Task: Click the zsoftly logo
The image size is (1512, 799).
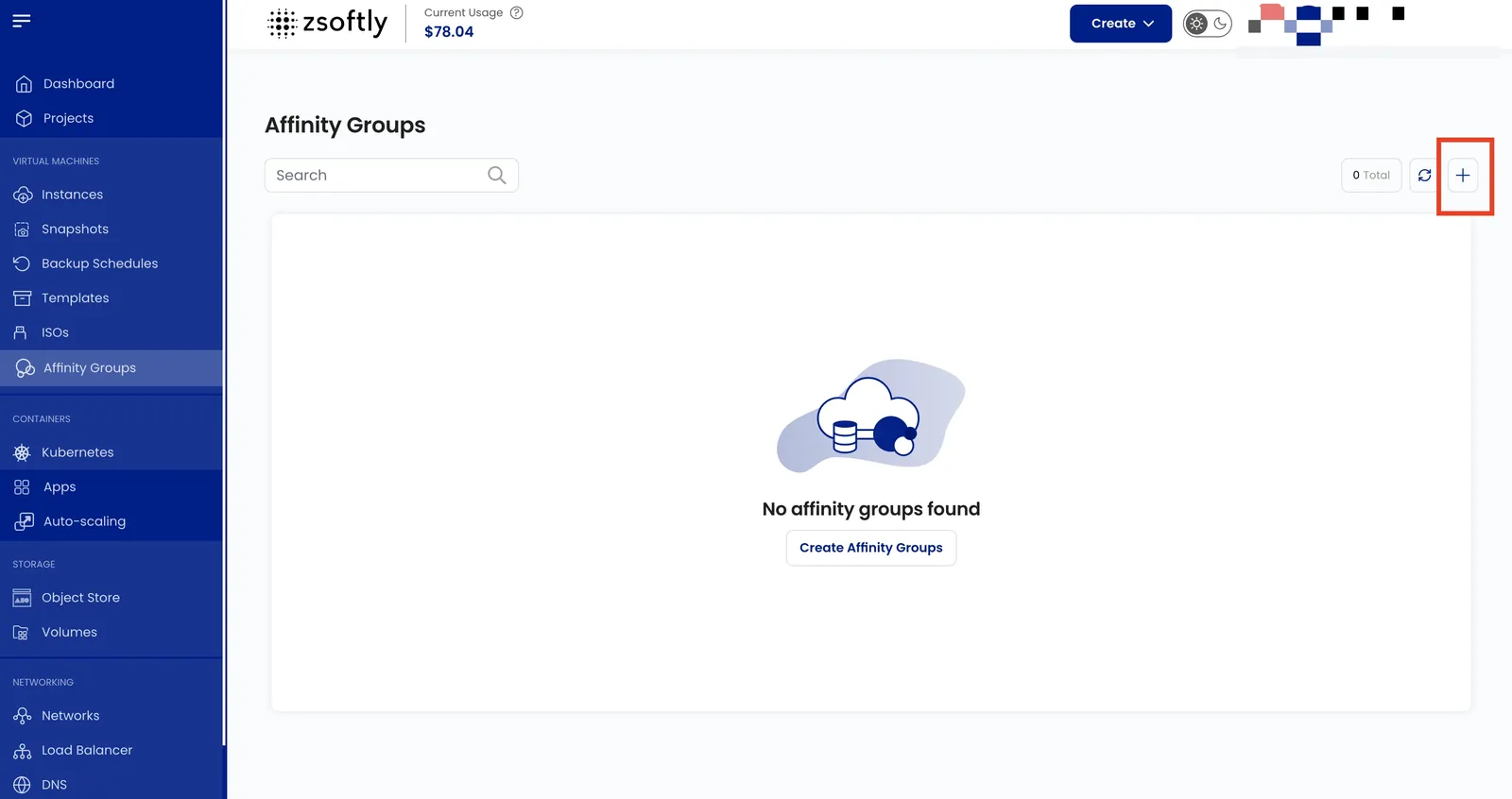Action: pyautogui.click(x=327, y=23)
